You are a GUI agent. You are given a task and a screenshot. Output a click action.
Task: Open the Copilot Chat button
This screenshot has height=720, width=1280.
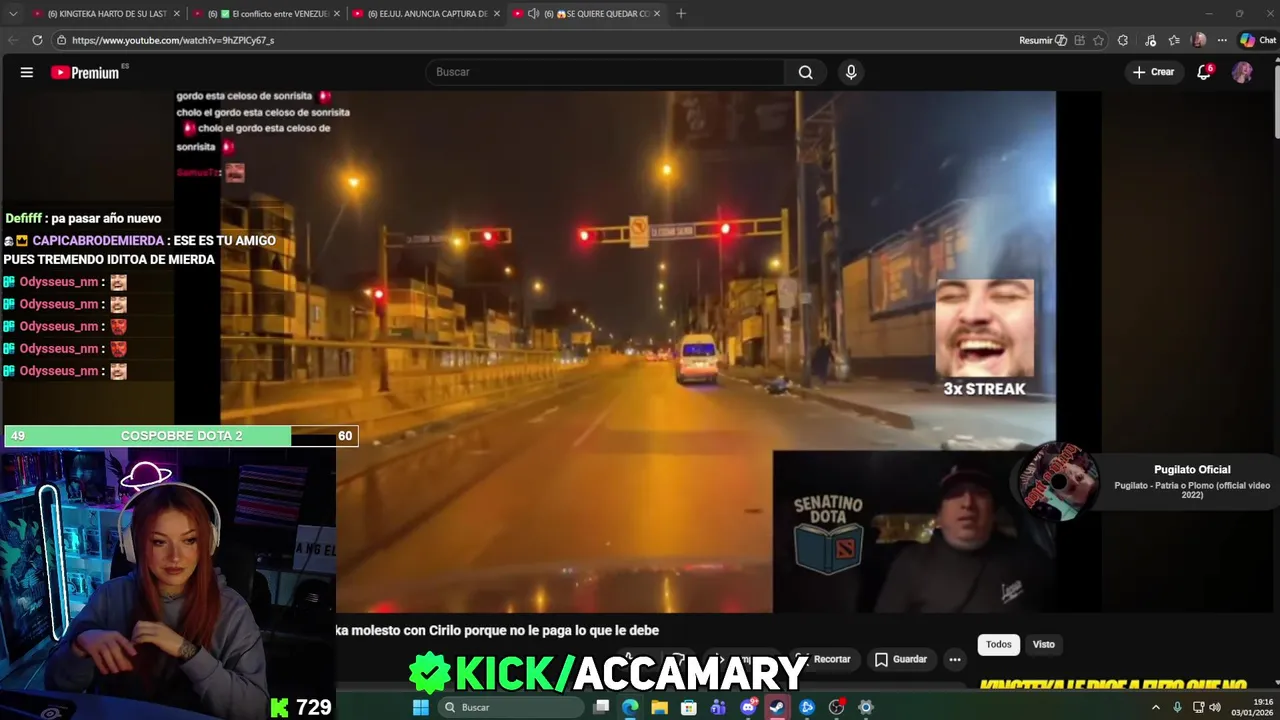coord(1258,40)
